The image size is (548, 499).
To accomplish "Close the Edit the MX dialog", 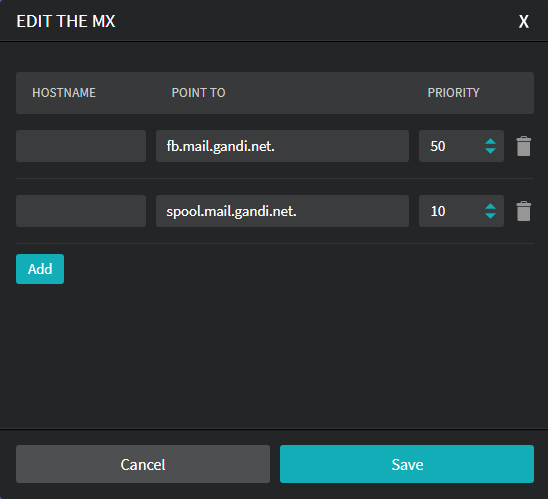I will [524, 22].
